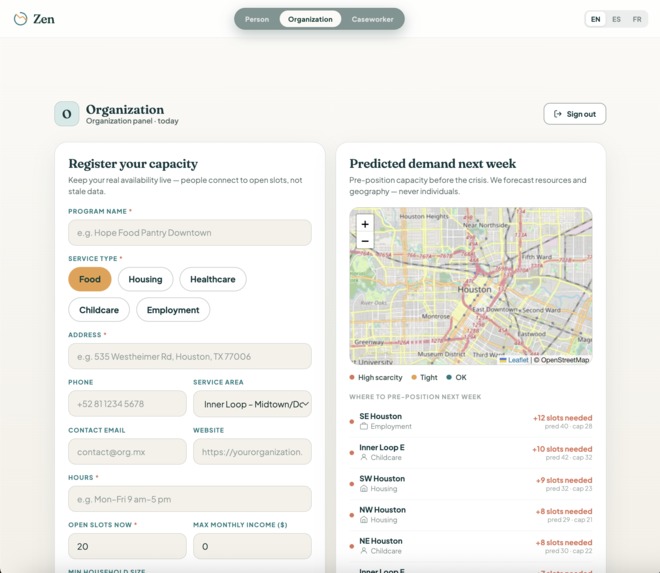Click the Tight legend dot
Screen dimensions: 660x573
(x=414, y=377)
